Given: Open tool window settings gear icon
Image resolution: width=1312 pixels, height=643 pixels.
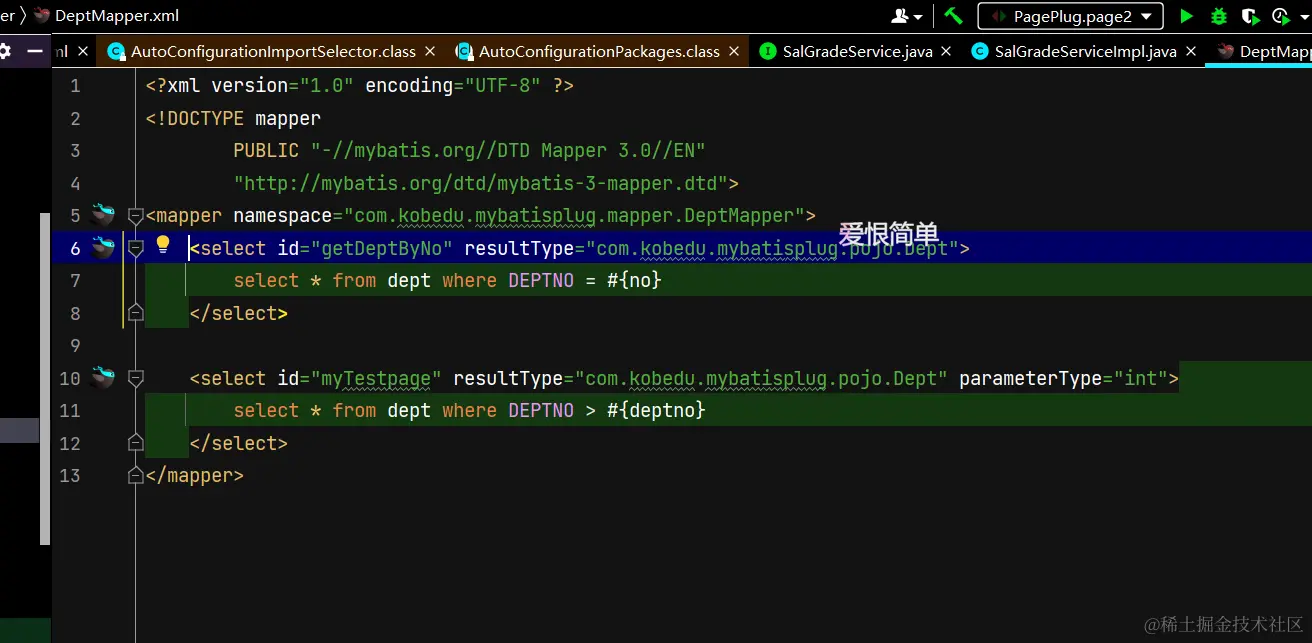Looking at the screenshot, I should 5,51.
